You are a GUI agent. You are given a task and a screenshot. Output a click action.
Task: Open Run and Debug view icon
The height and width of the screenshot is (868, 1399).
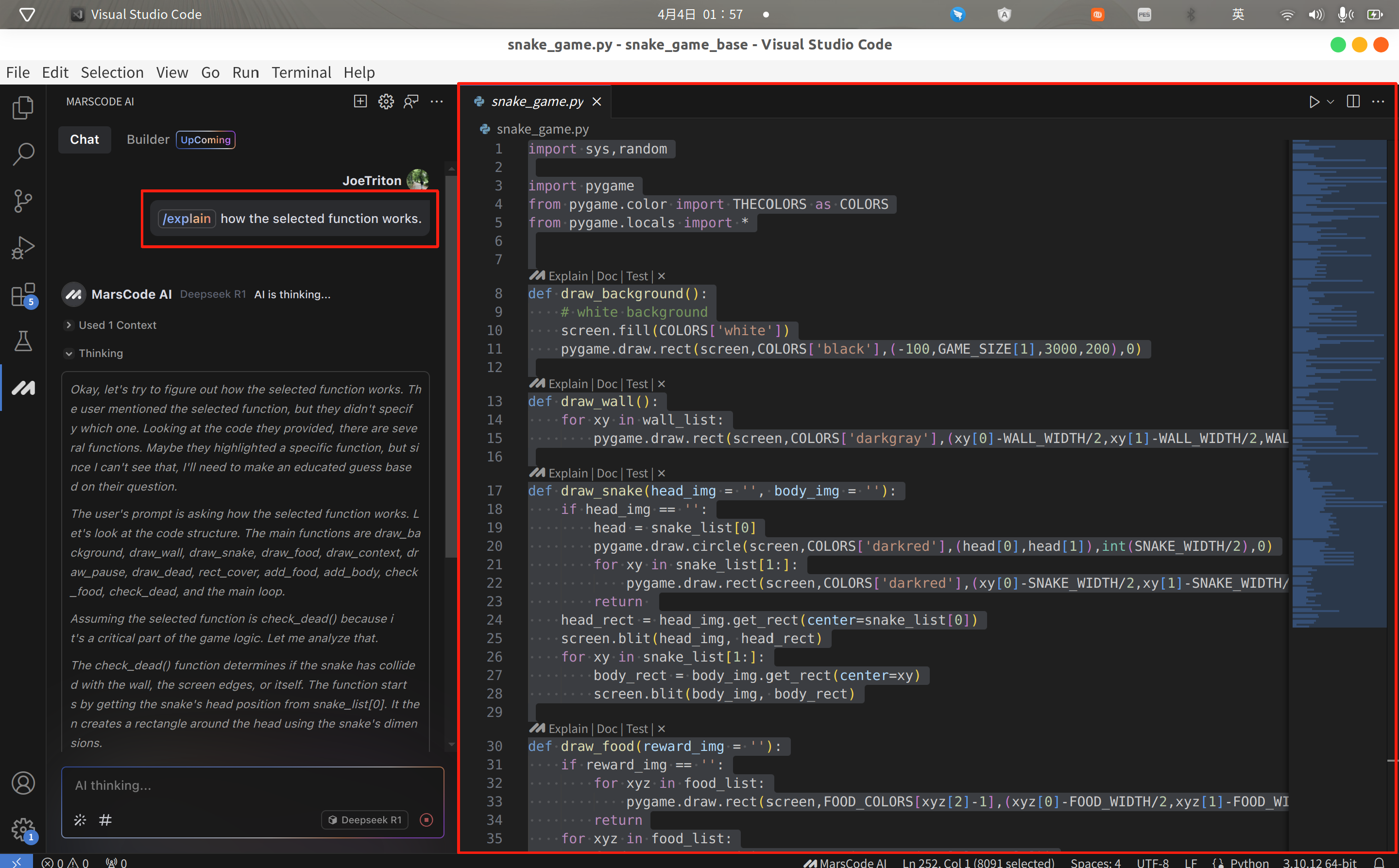tap(23, 248)
